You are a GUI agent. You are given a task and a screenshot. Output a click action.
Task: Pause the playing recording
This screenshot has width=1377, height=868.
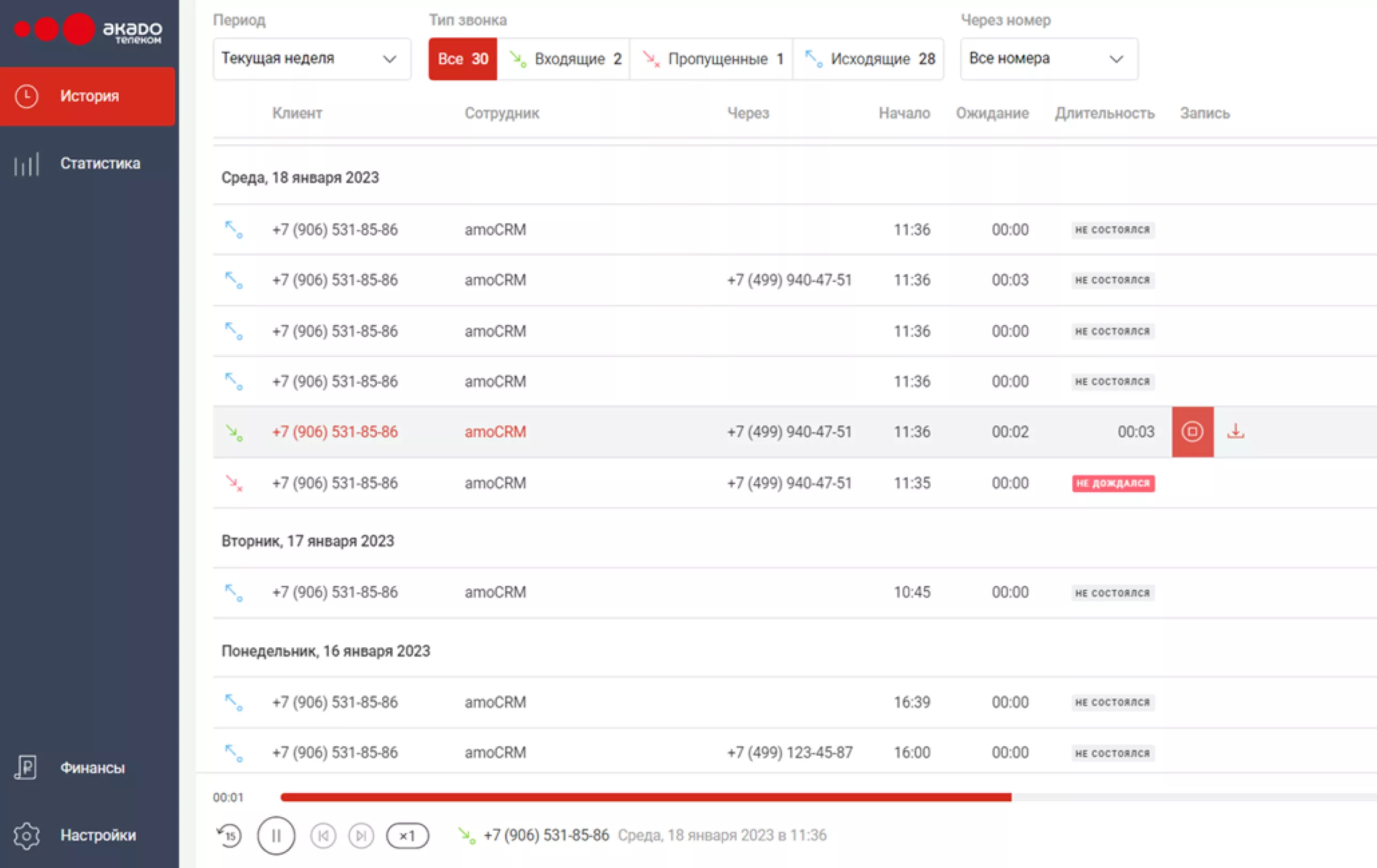click(x=276, y=835)
